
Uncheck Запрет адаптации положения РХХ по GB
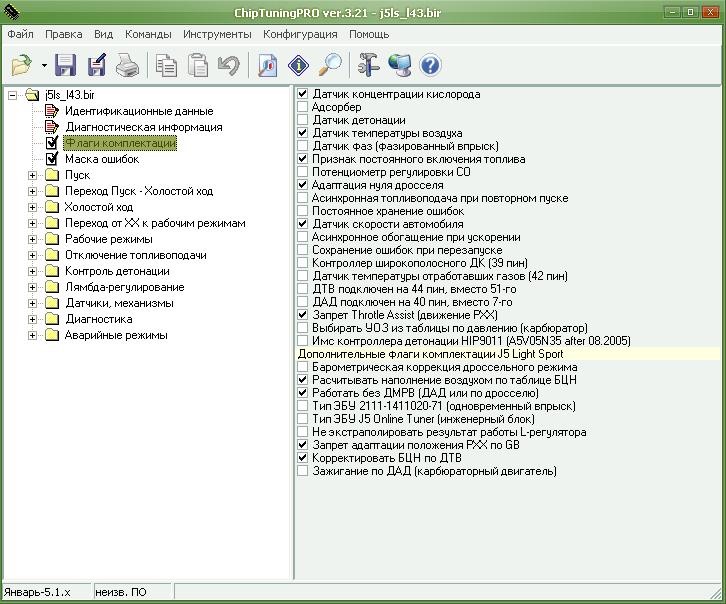(x=303, y=445)
